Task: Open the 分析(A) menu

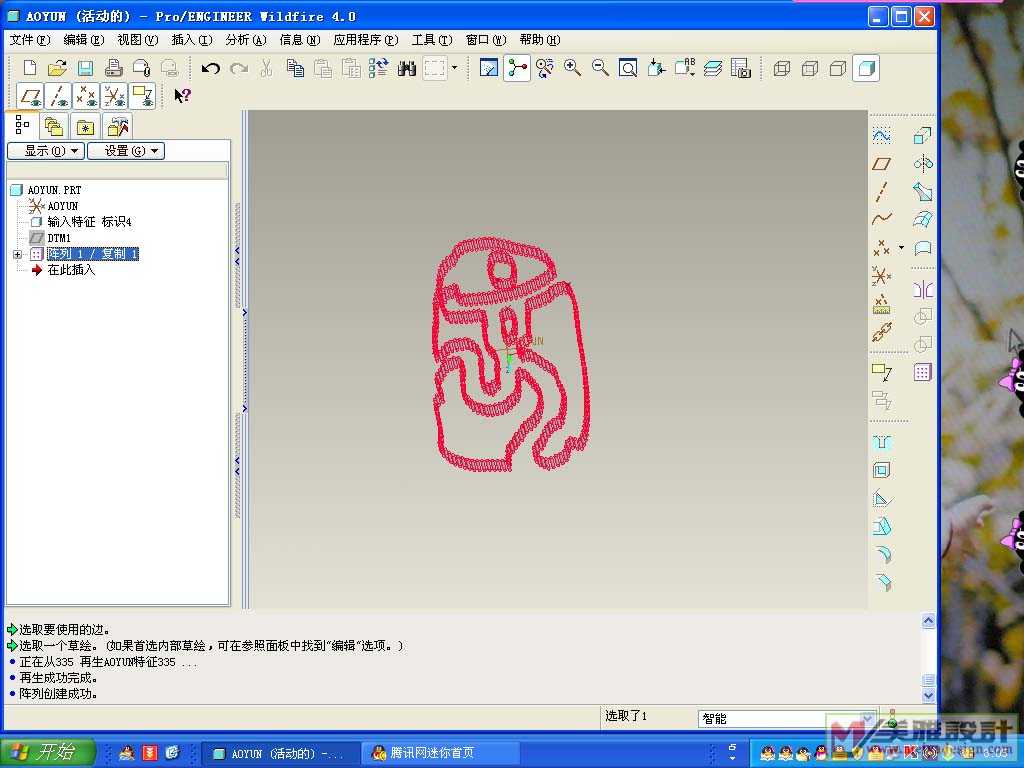Action: pos(246,40)
